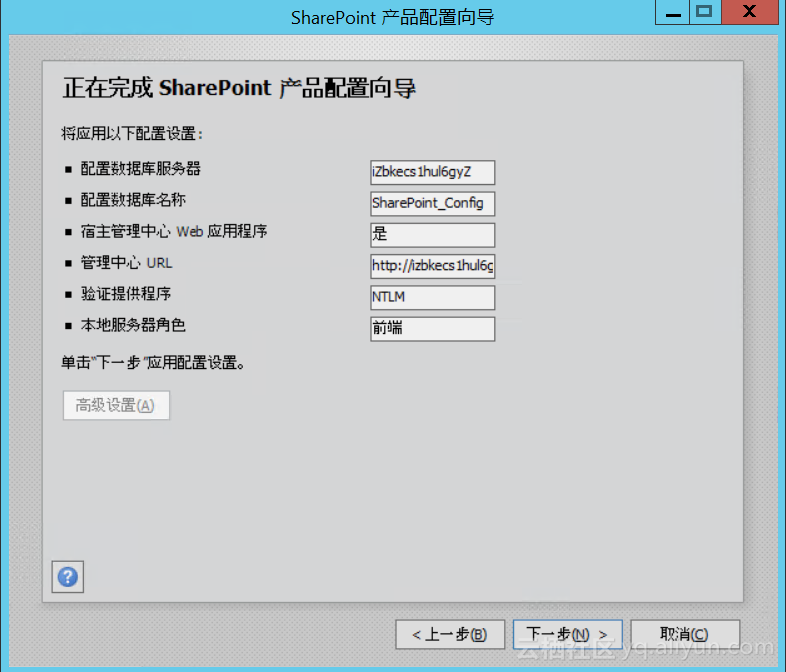Select the SharePoint_Config database name field
The width and height of the screenshot is (786, 672).
pos(433,203)
